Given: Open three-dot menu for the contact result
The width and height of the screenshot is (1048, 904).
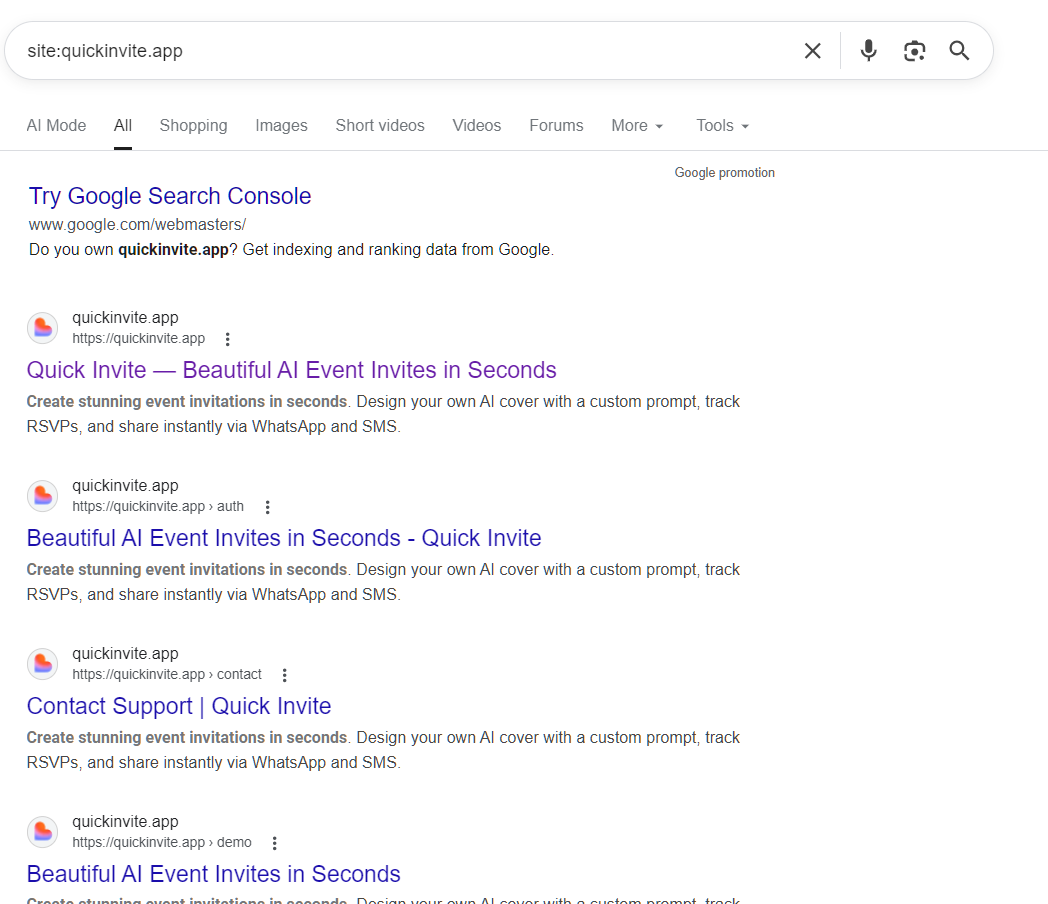Looking at the screenshot, I should coord(285,675).
